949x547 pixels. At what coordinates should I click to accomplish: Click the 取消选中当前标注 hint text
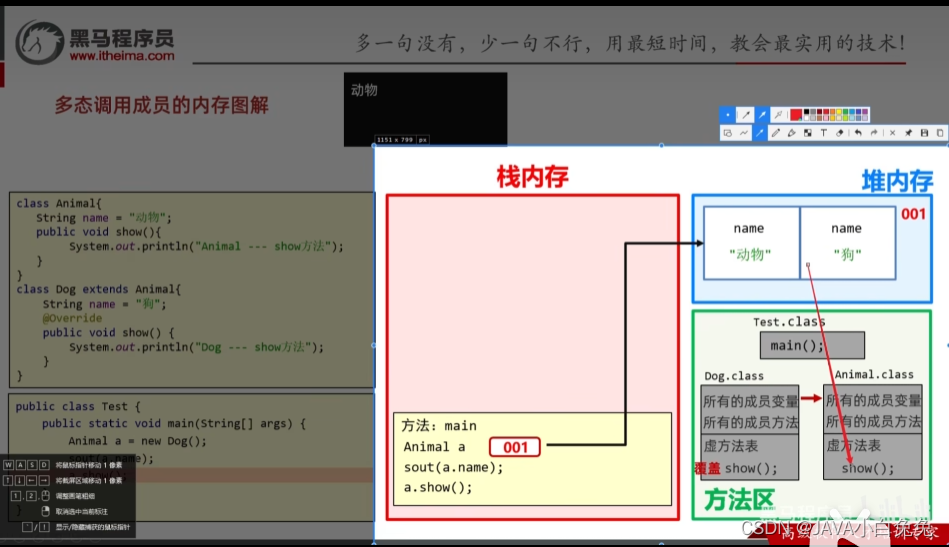point(82,511)
